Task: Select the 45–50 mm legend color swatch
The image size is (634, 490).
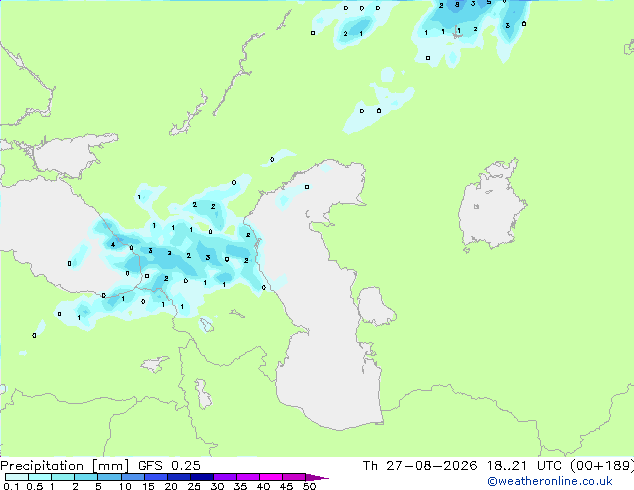Action: point(294,477)
